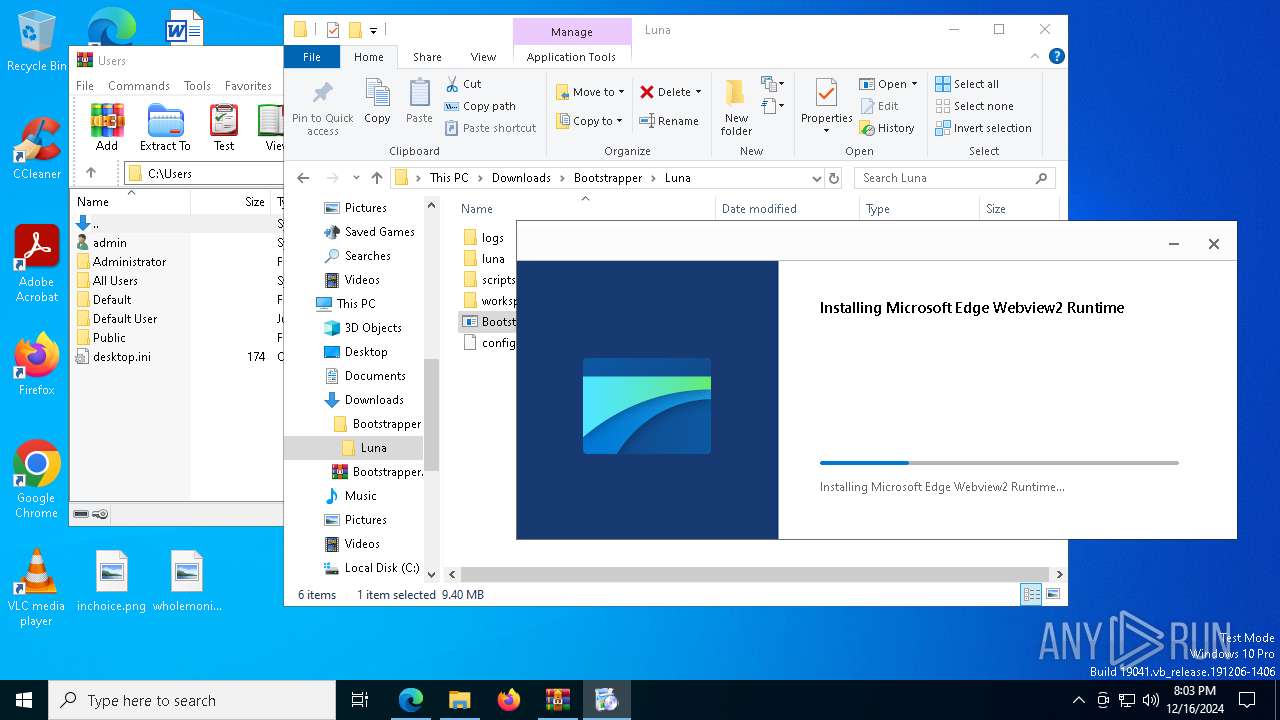Open recent locations dropdown arrow
This screenshot has width=1280, height=720.
355,178
